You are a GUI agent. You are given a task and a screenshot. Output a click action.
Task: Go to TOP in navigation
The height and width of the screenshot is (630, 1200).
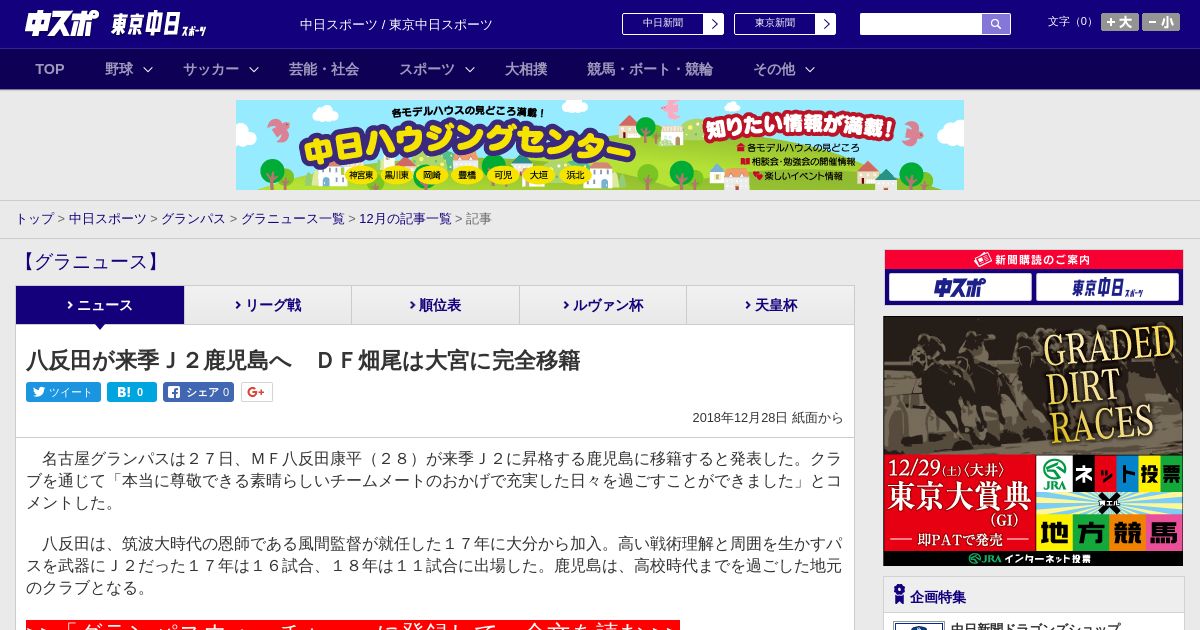point(50,69)
